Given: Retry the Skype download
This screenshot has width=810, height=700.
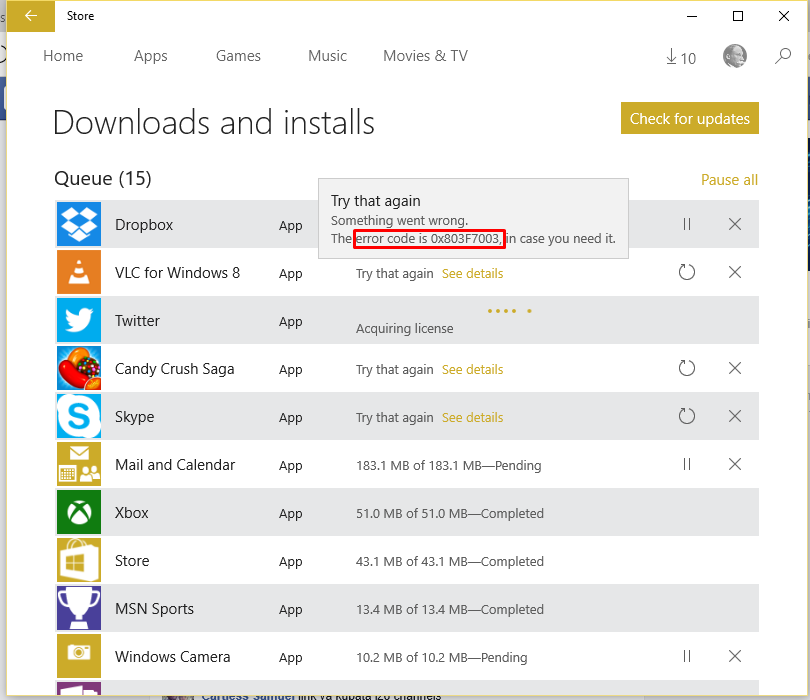Looking at the screenshot, I should click(687, 416).
